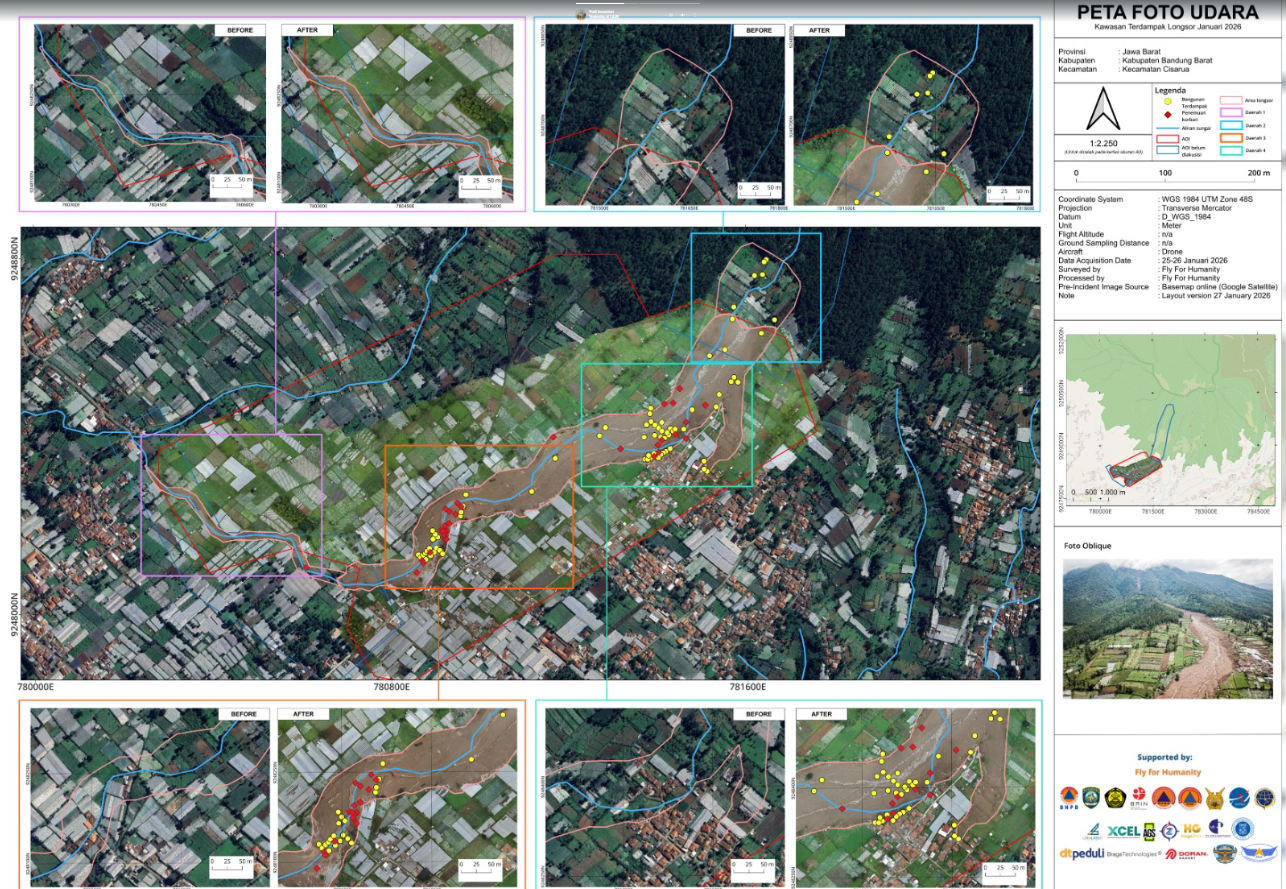1286x889 pixels.
Task: Click the teal Daerah 4 legend swatch
Action: [1230, 150]
